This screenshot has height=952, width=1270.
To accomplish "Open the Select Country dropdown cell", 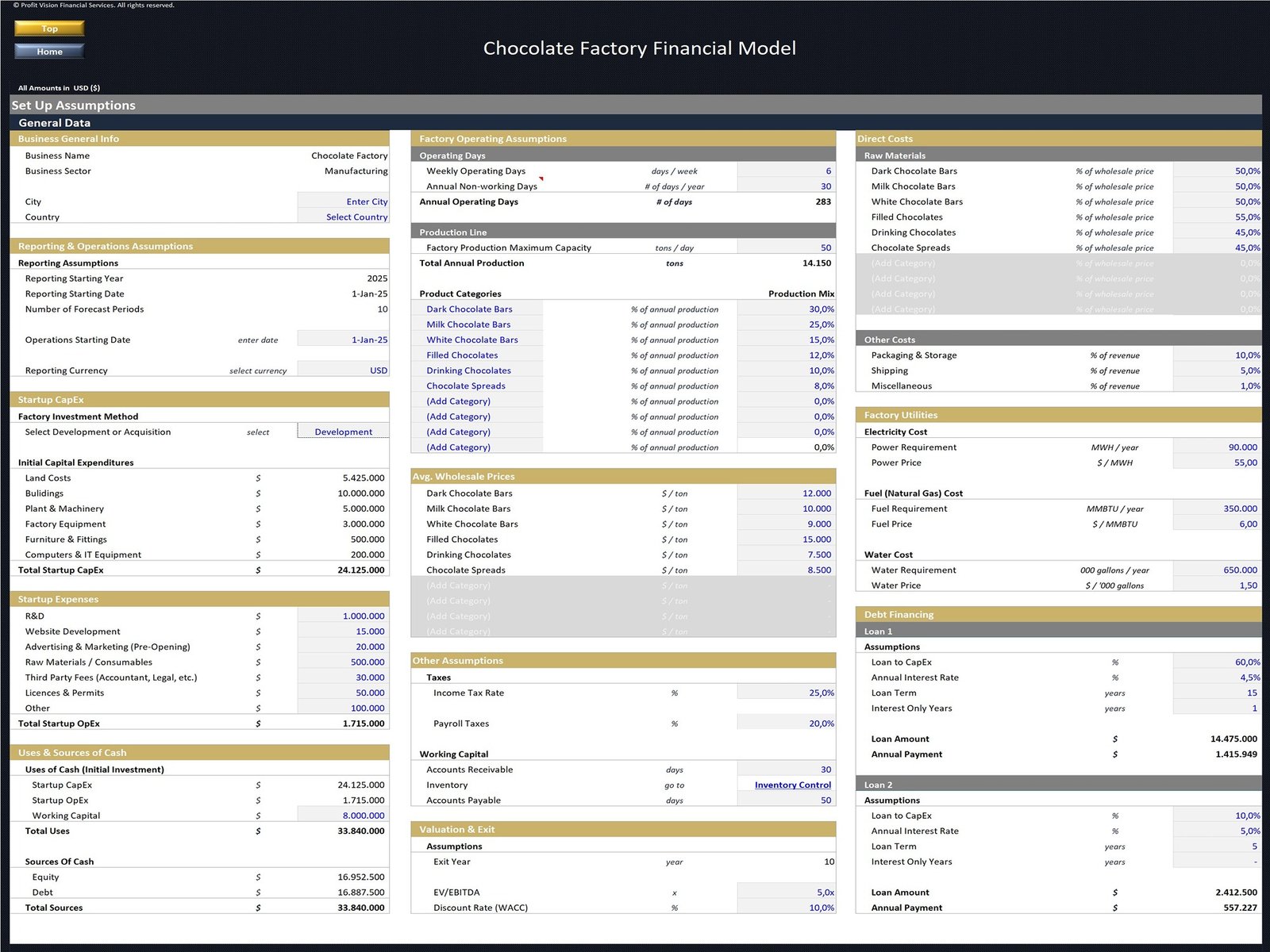I will coord(344,217).
